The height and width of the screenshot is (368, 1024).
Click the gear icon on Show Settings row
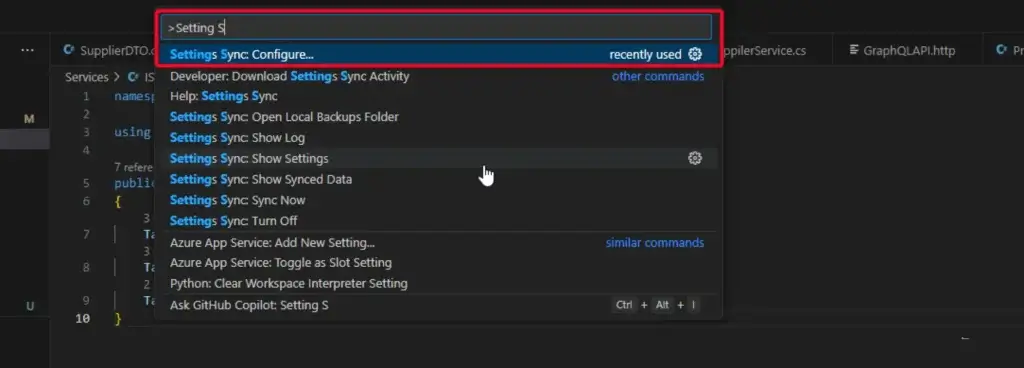(x=696, y=158)
